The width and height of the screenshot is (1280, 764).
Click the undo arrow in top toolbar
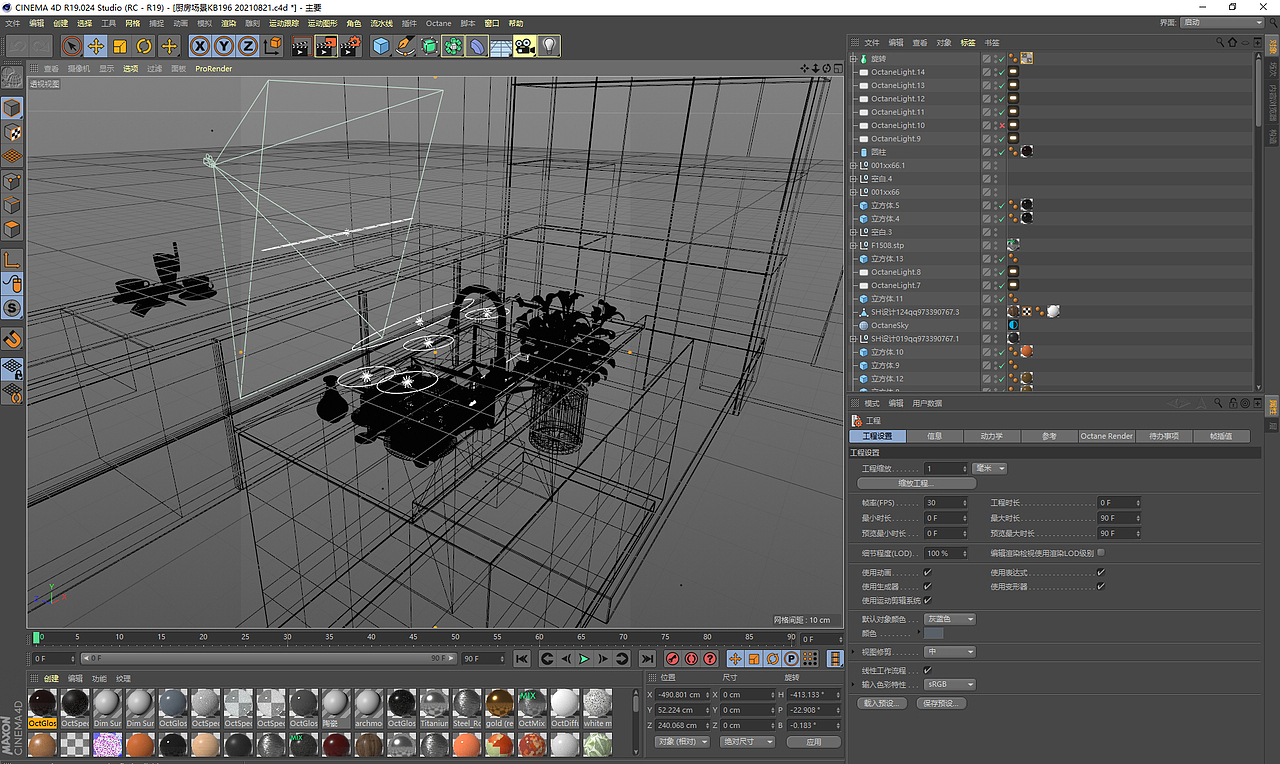tap(17, 46)
